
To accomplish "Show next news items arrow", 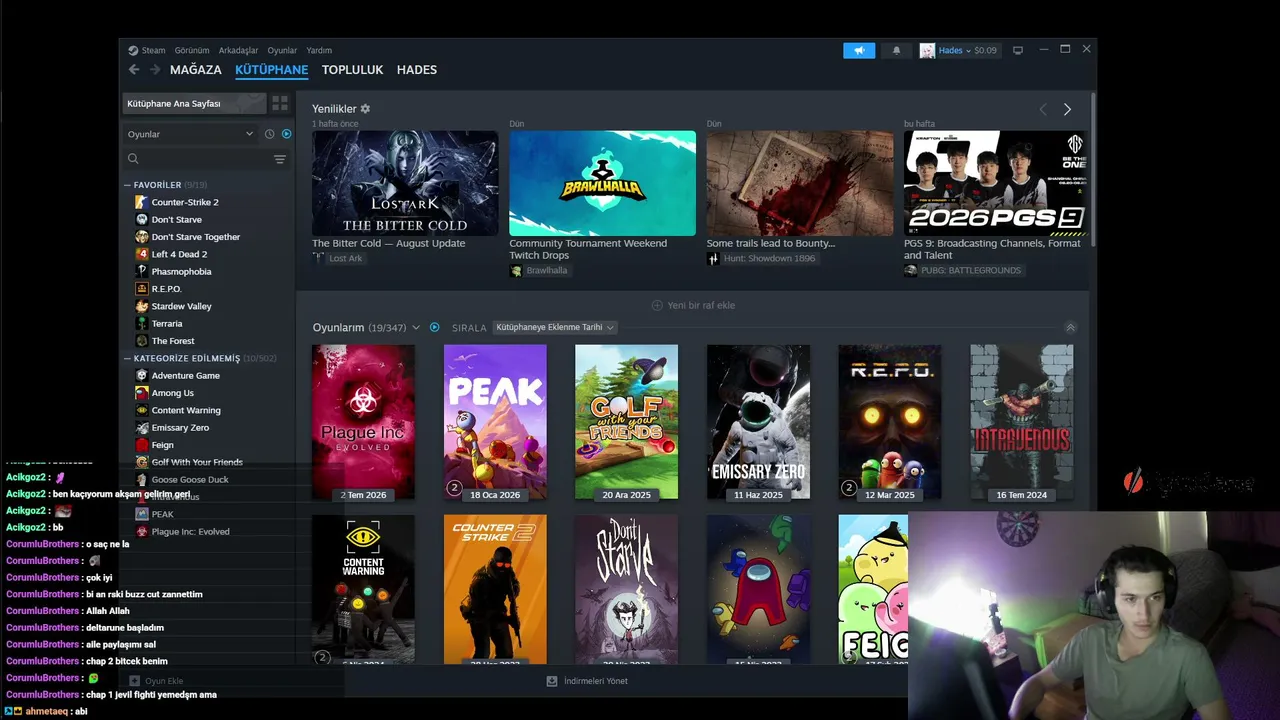I will click(1067, 109).
